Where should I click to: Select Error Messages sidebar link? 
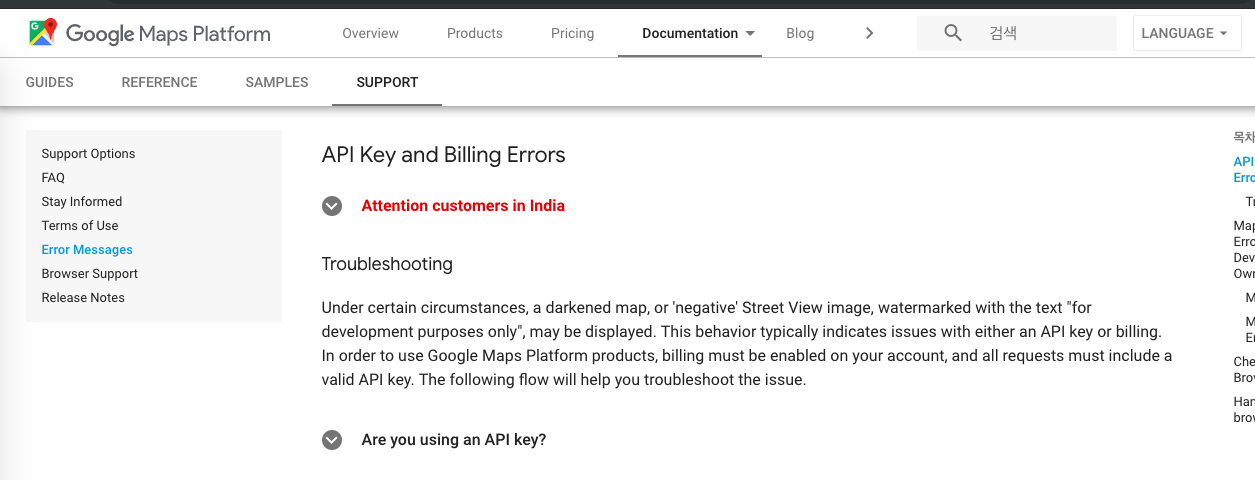tap(87, 250)
